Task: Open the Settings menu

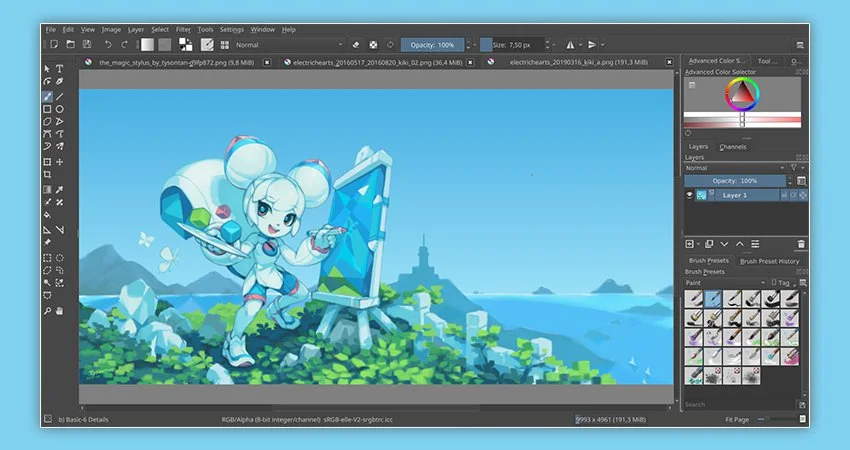Action: click(x=231, y=29)
